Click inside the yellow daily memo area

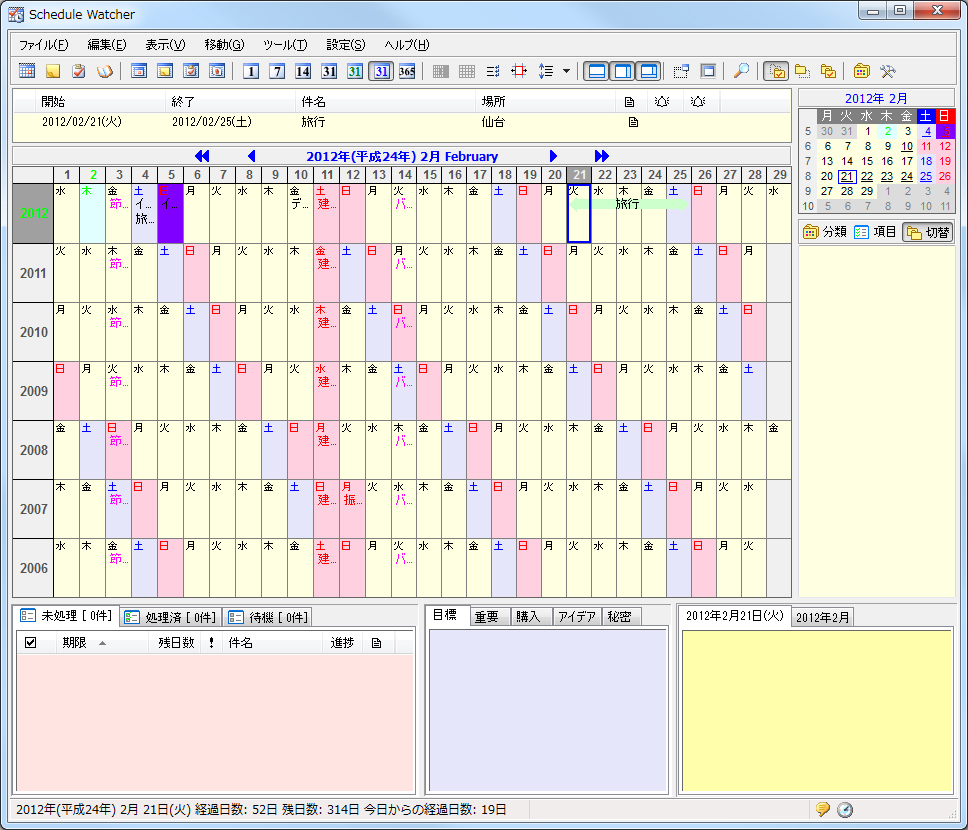pos(816,711)
